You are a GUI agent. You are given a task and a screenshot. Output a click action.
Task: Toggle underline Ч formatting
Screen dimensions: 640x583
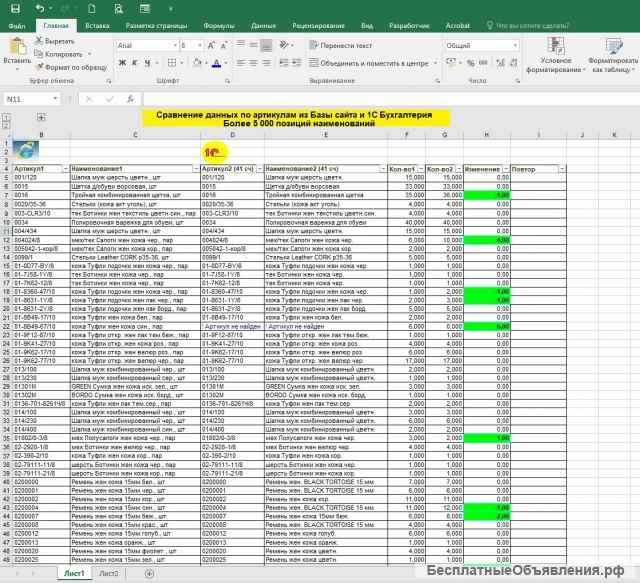click(x=147, y=63)
